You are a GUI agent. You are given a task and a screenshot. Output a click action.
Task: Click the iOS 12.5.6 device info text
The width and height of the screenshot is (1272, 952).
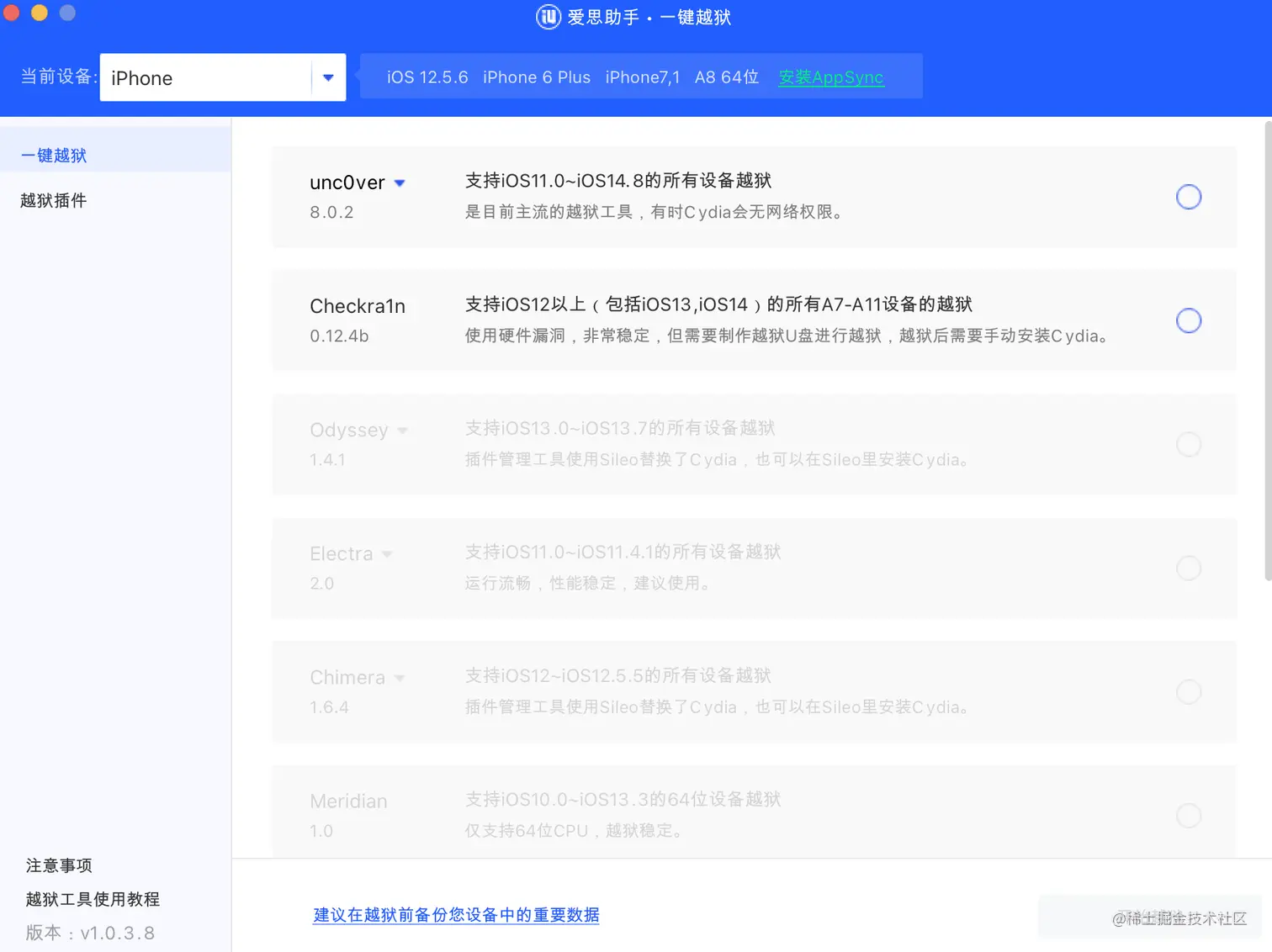click(x=427, y=77)
